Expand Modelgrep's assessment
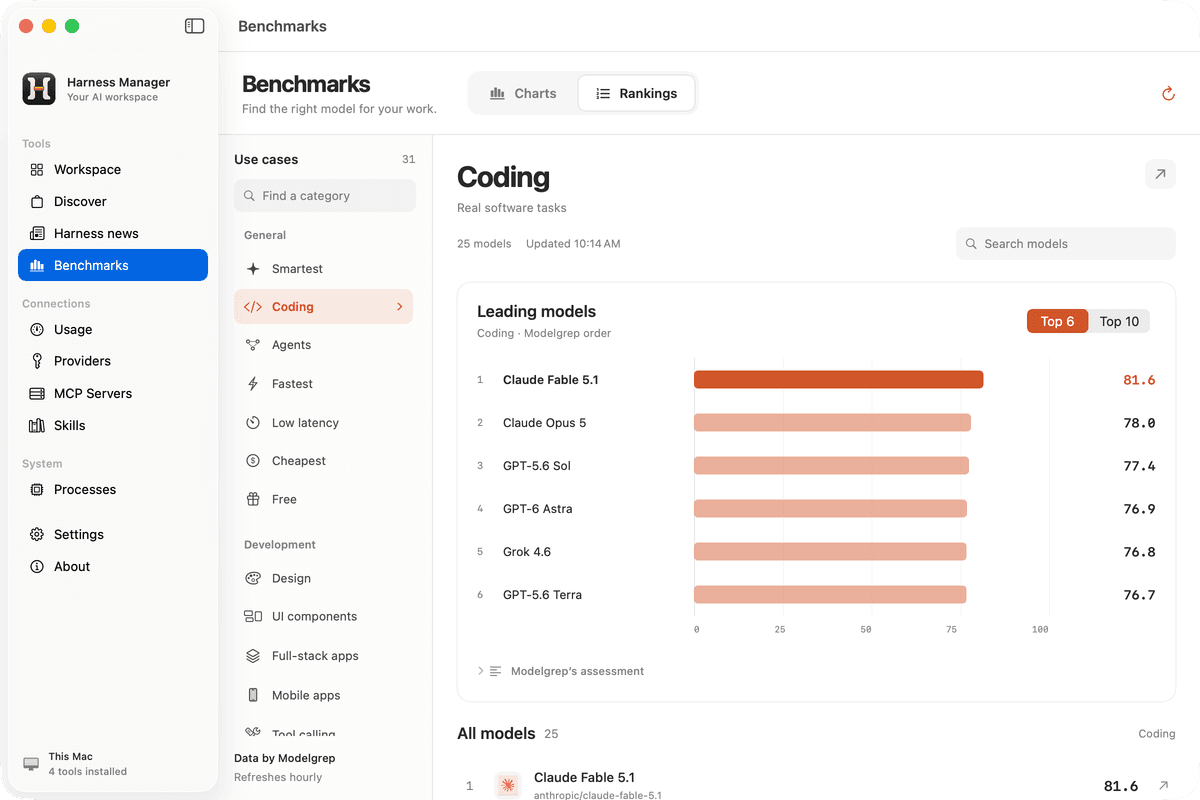Screen dimensions: 1200x800 [561, 671]
